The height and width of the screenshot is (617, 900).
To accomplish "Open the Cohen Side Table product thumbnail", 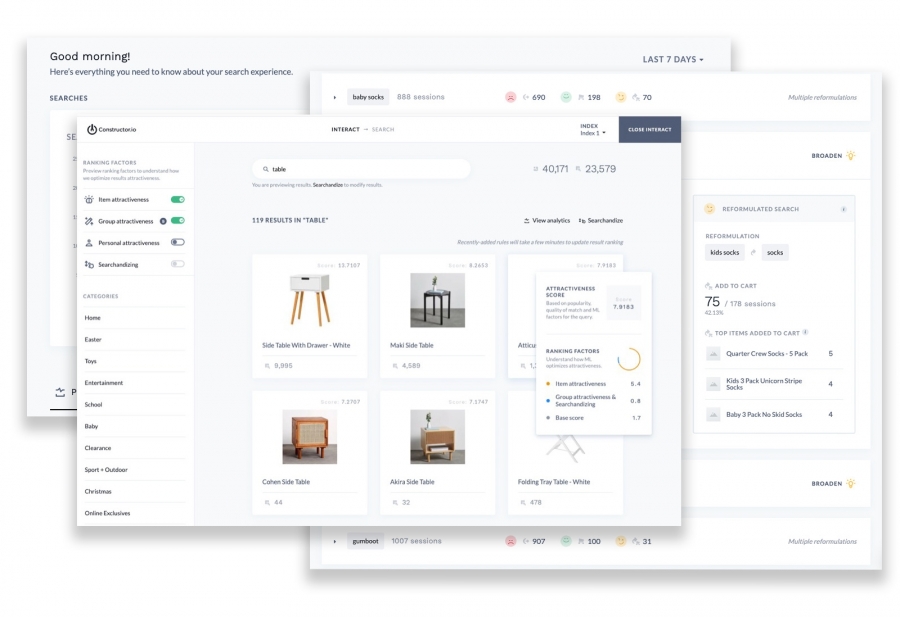I will coord(309,437).
